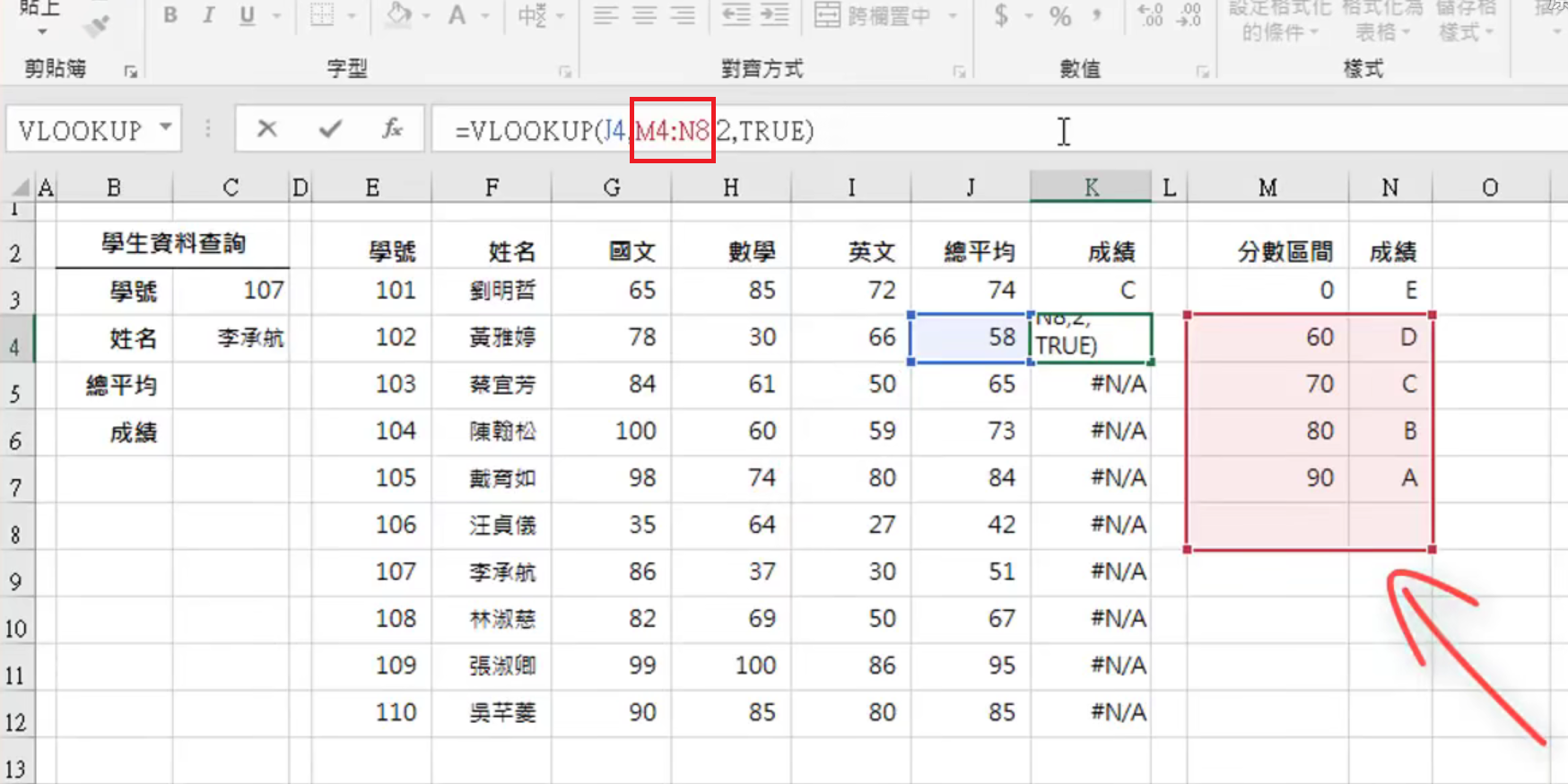Click the Select All corner triangle

click(20, 187)
